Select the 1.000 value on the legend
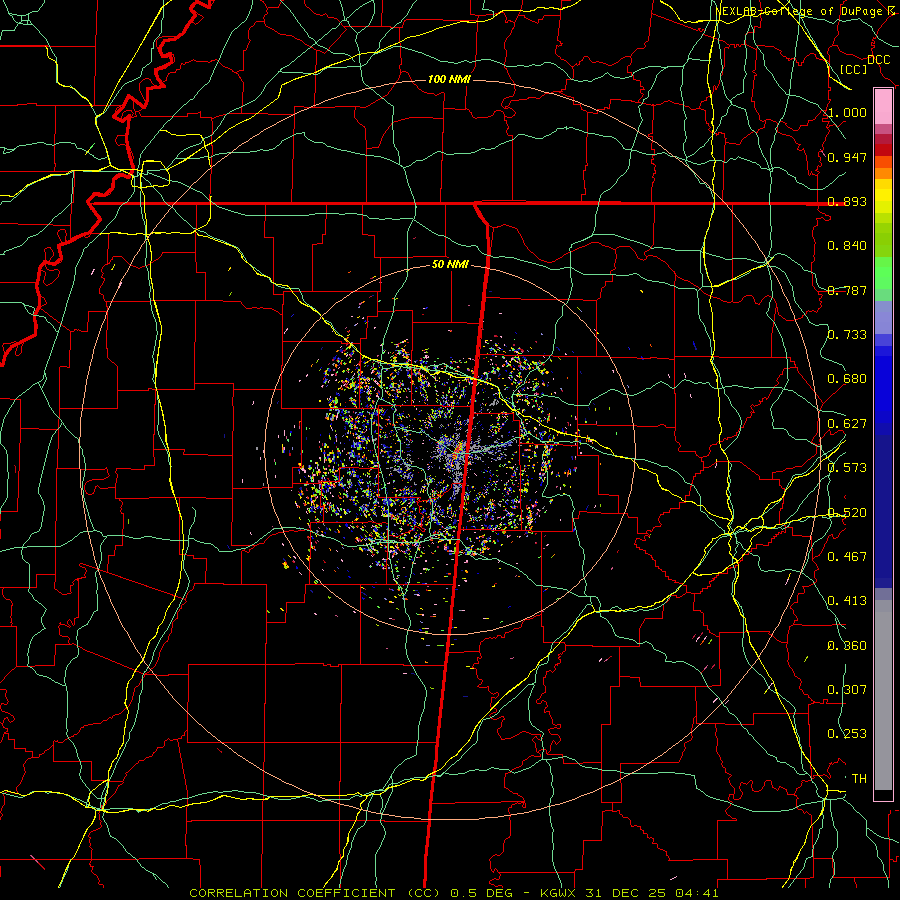900x900 pixels. click(x=847, y=112)
